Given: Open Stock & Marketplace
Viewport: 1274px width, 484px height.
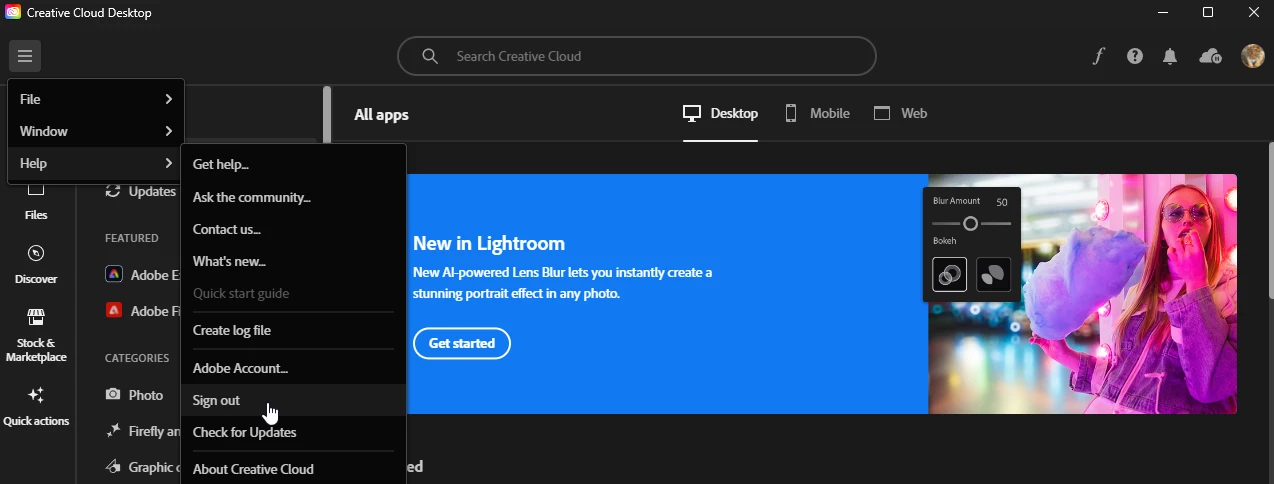Looking at the screenshot, I should tap(36, 335).
